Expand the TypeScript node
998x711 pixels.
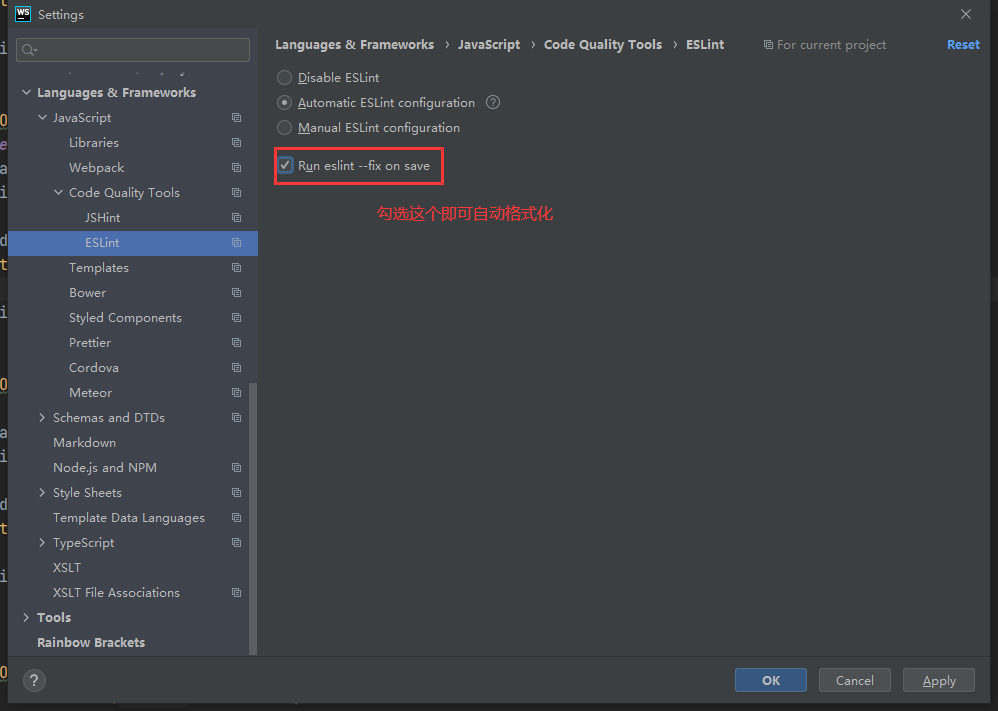[x=42, y=542]
